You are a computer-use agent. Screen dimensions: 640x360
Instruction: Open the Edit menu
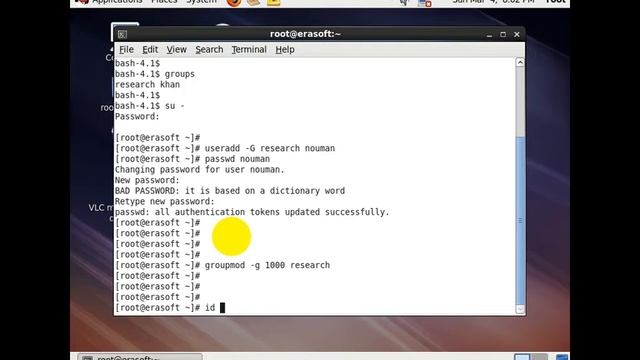pyautogui.click(x=150, y=49)
